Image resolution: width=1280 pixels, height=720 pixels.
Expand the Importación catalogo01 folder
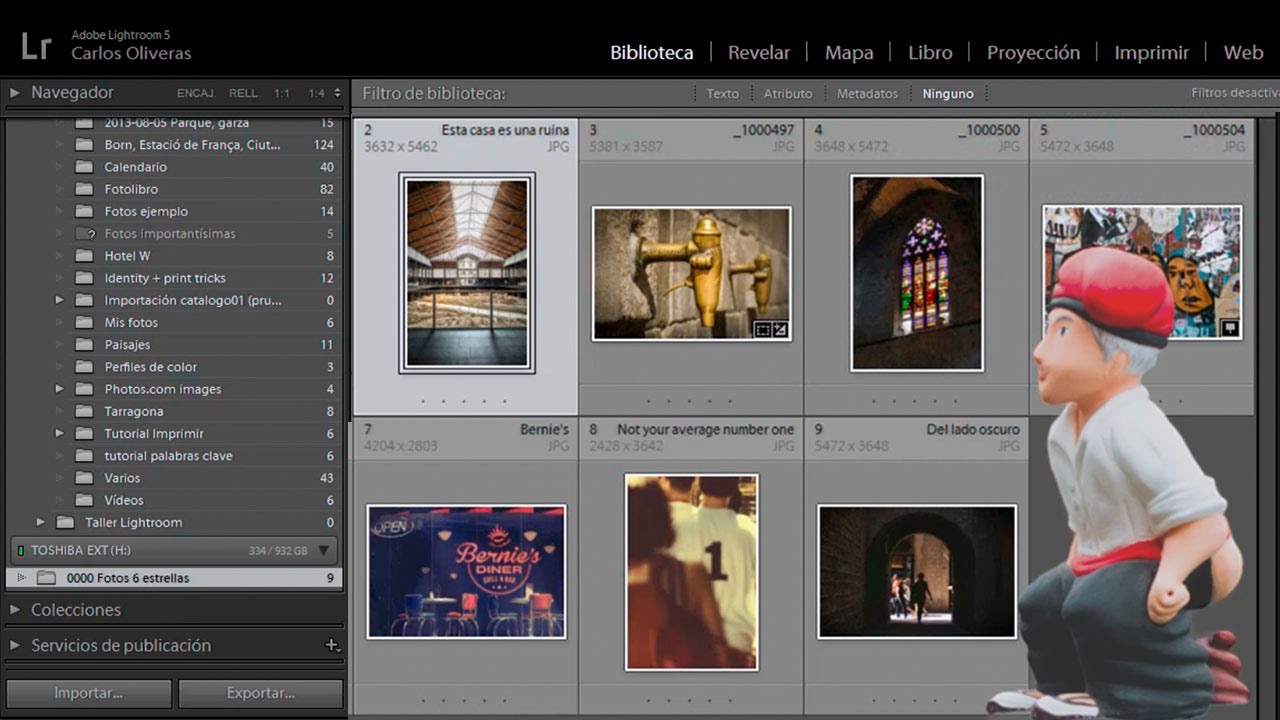[x=59, y=300]
